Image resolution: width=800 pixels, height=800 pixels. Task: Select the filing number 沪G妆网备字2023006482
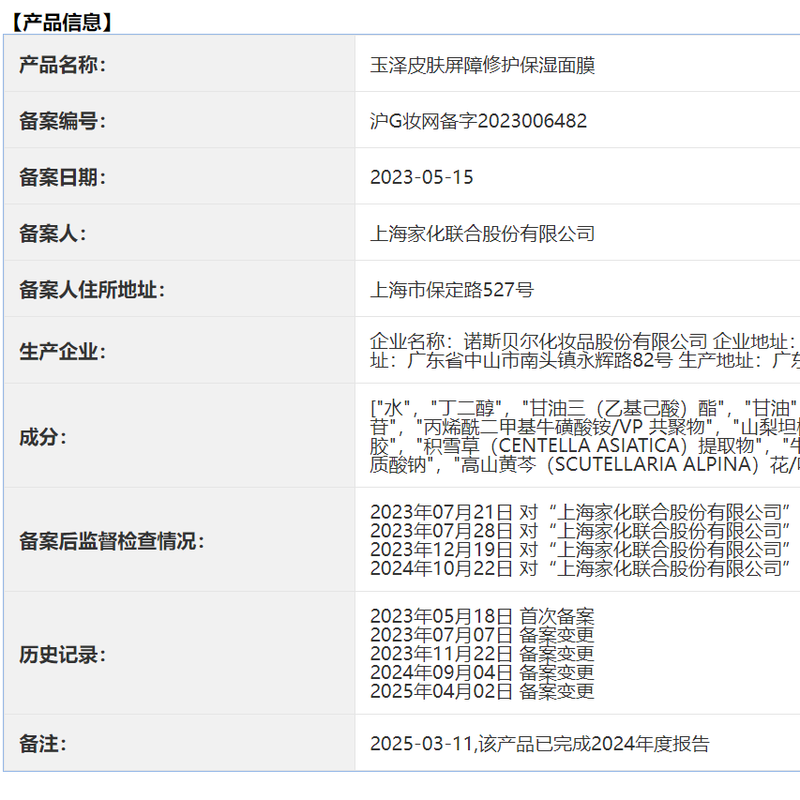478,121
